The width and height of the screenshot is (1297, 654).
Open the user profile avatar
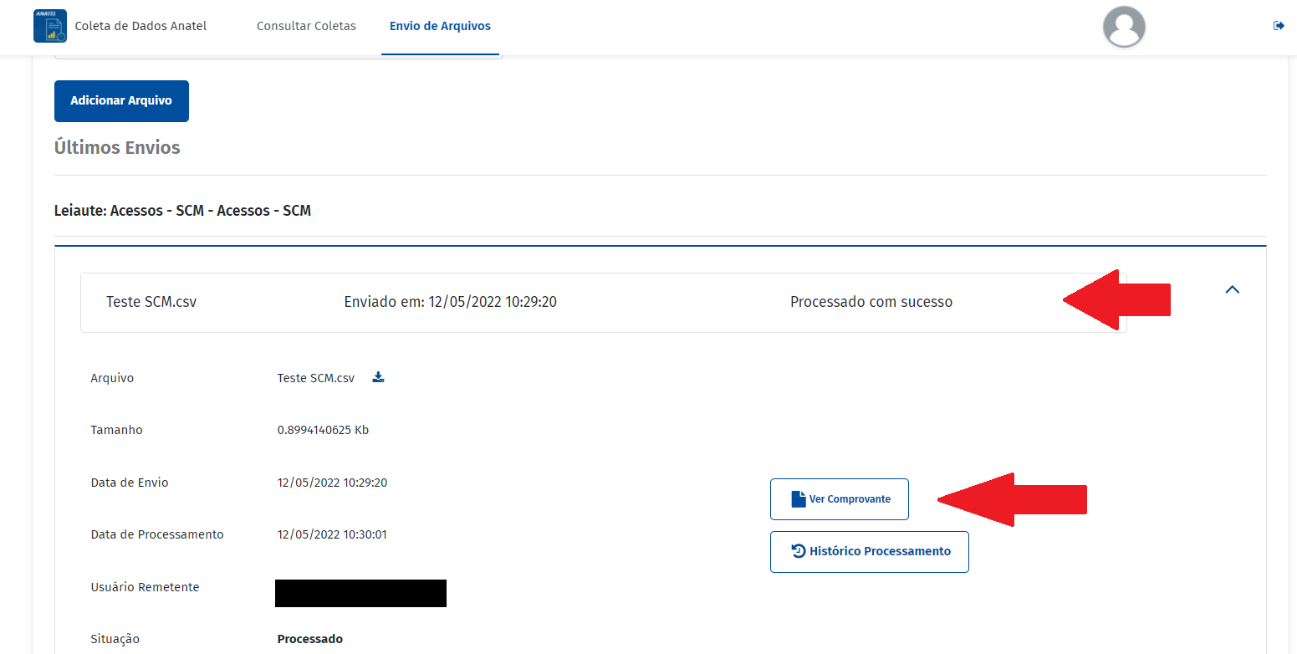tap(1124, 27)
